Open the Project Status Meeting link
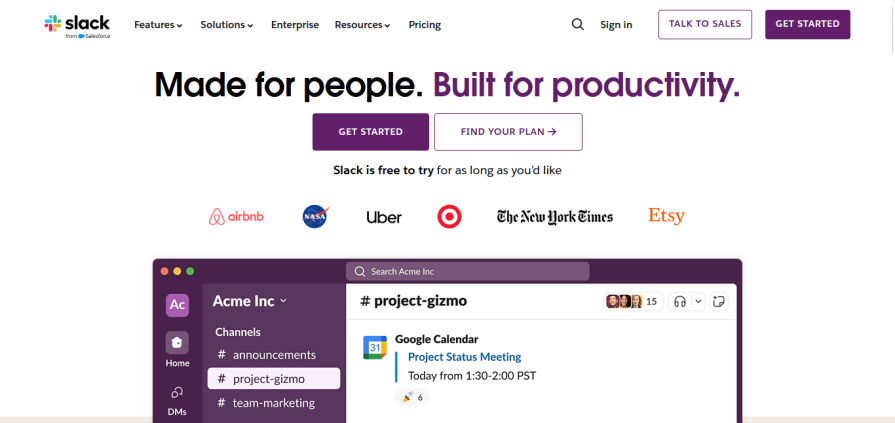Viewport: 895px width, 423px height. (465, 357)
